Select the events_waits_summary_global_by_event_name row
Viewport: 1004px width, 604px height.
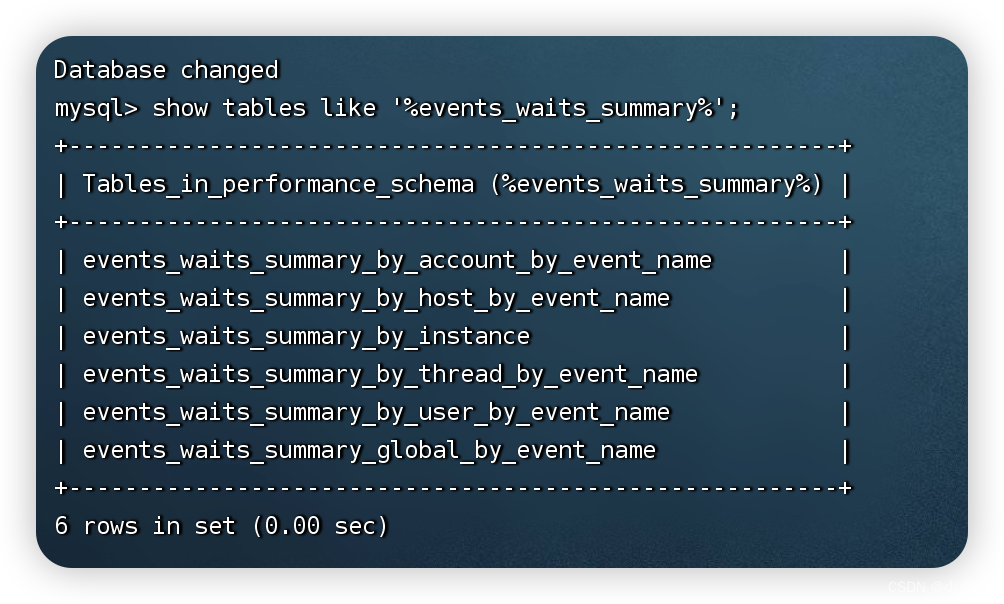tap(369, 451)
